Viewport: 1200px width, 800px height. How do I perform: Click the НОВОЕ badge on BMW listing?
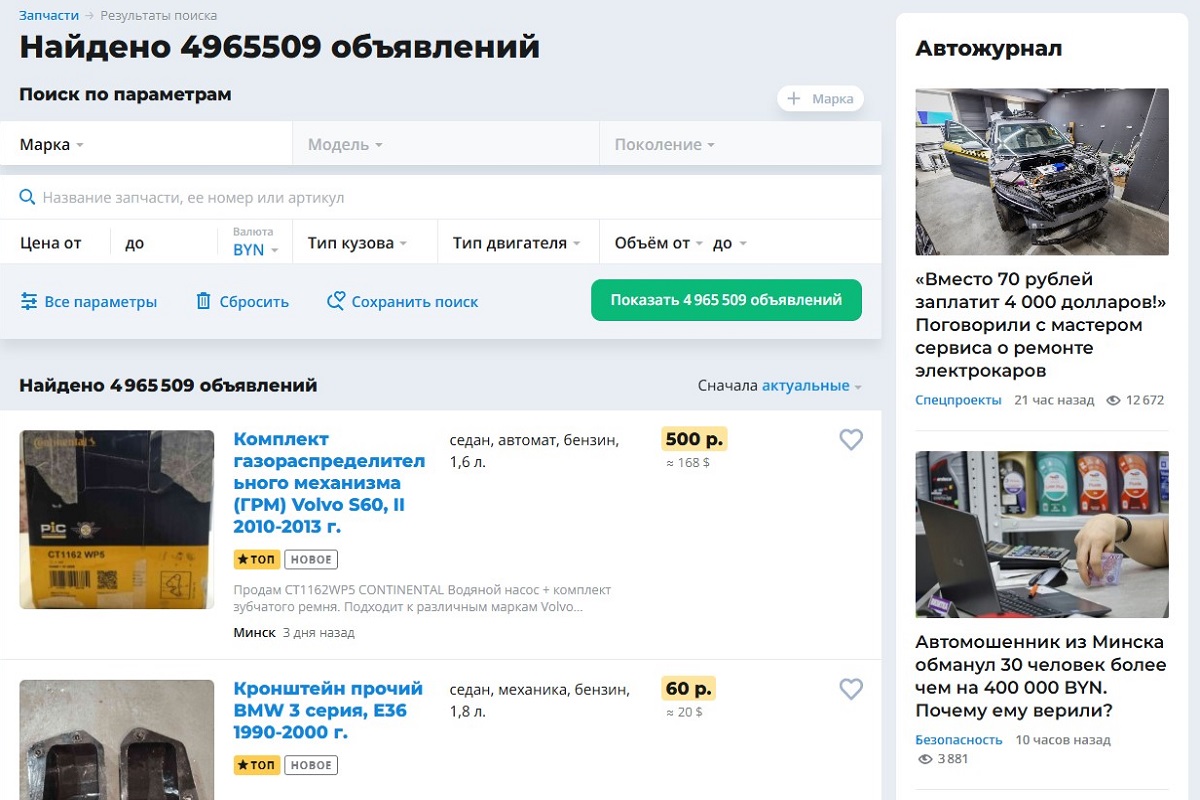[311, 765]
